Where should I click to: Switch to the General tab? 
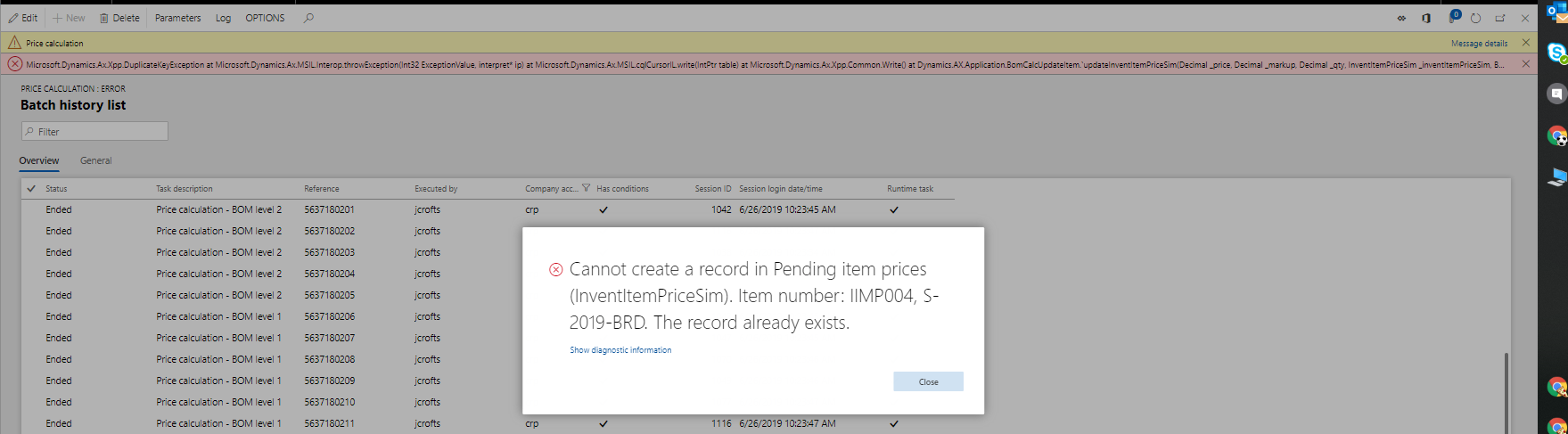click(x=96, y=160)
